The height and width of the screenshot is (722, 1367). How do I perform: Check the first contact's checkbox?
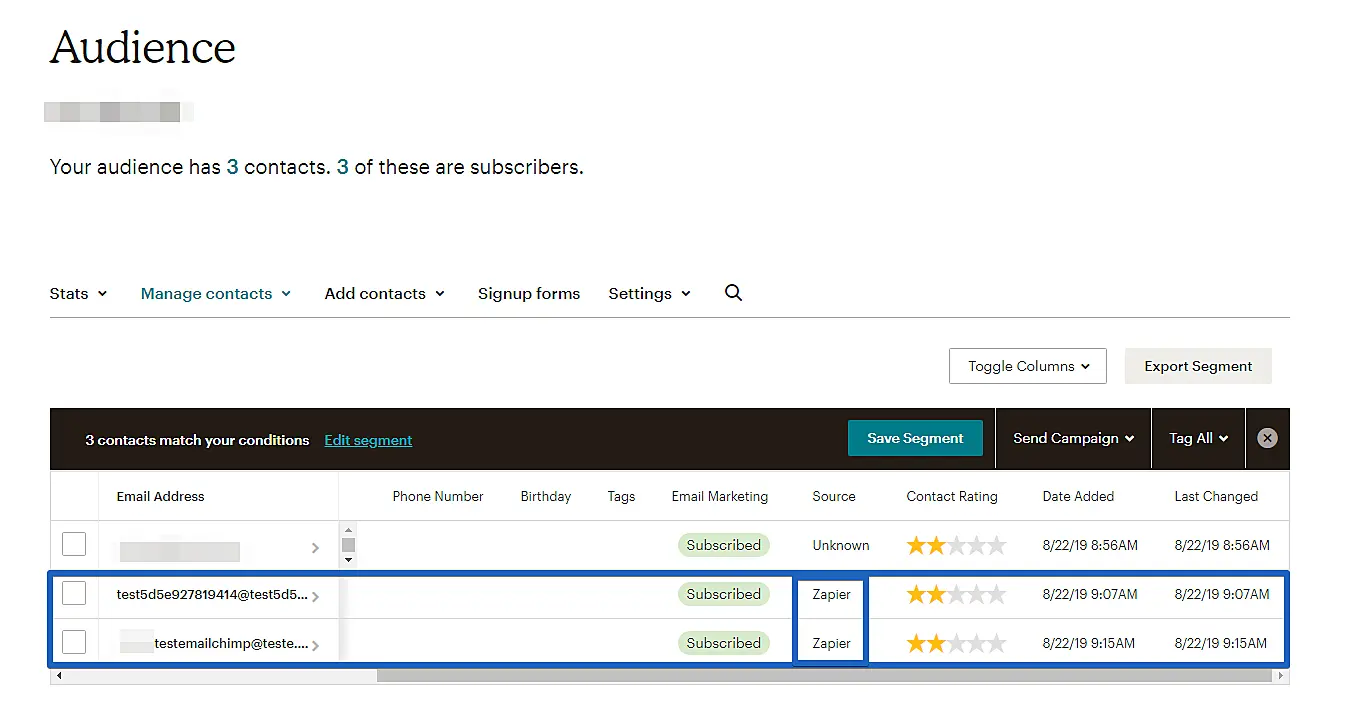[74, 545]
